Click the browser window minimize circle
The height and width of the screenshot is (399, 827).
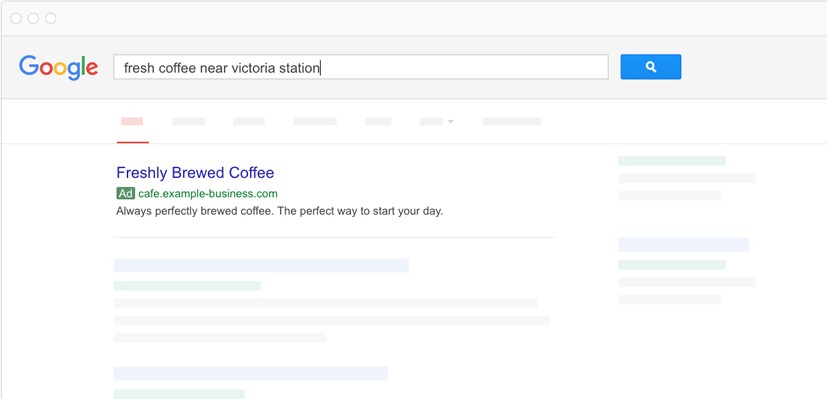tap(33, 18)
